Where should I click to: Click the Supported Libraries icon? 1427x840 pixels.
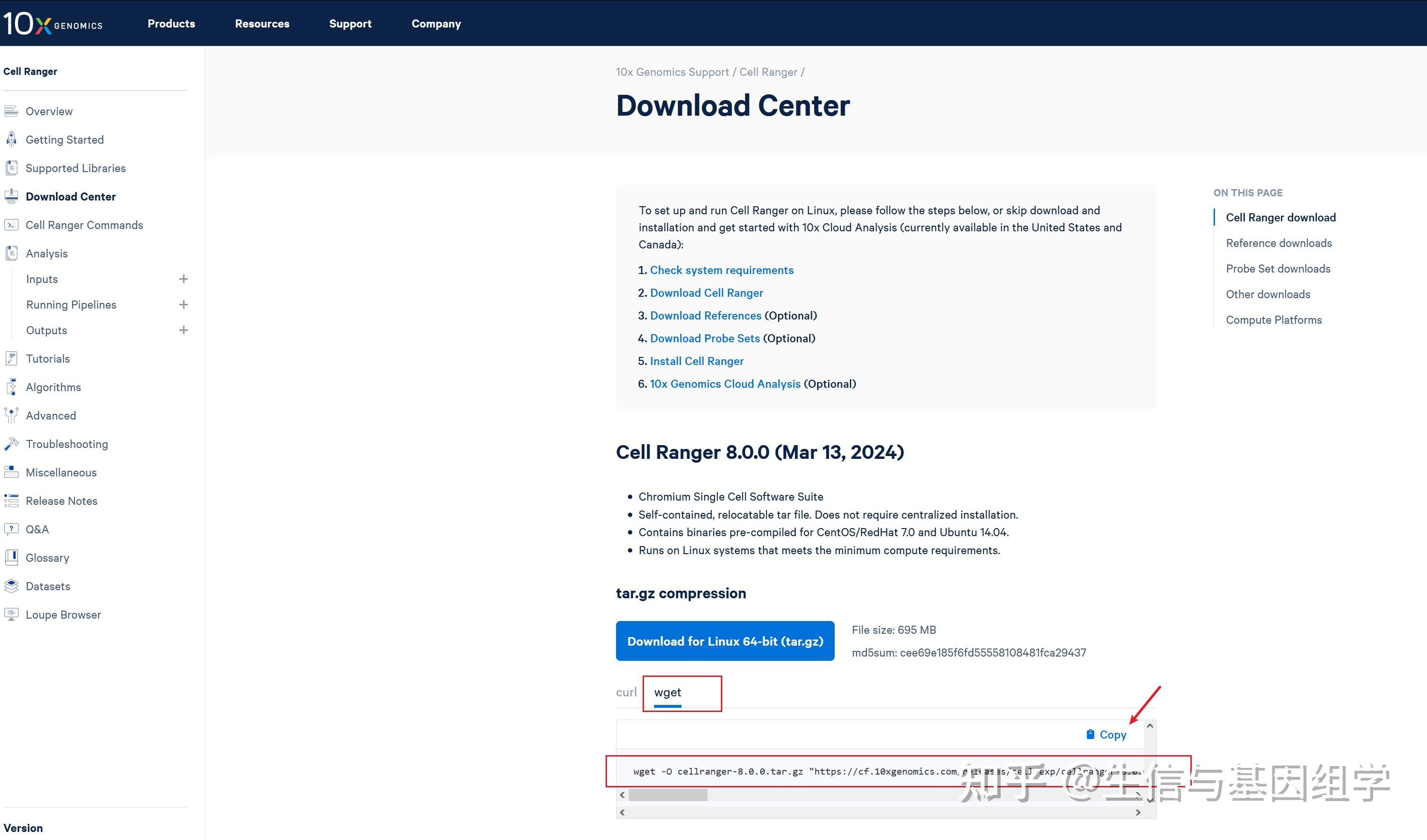pos(11,167)
